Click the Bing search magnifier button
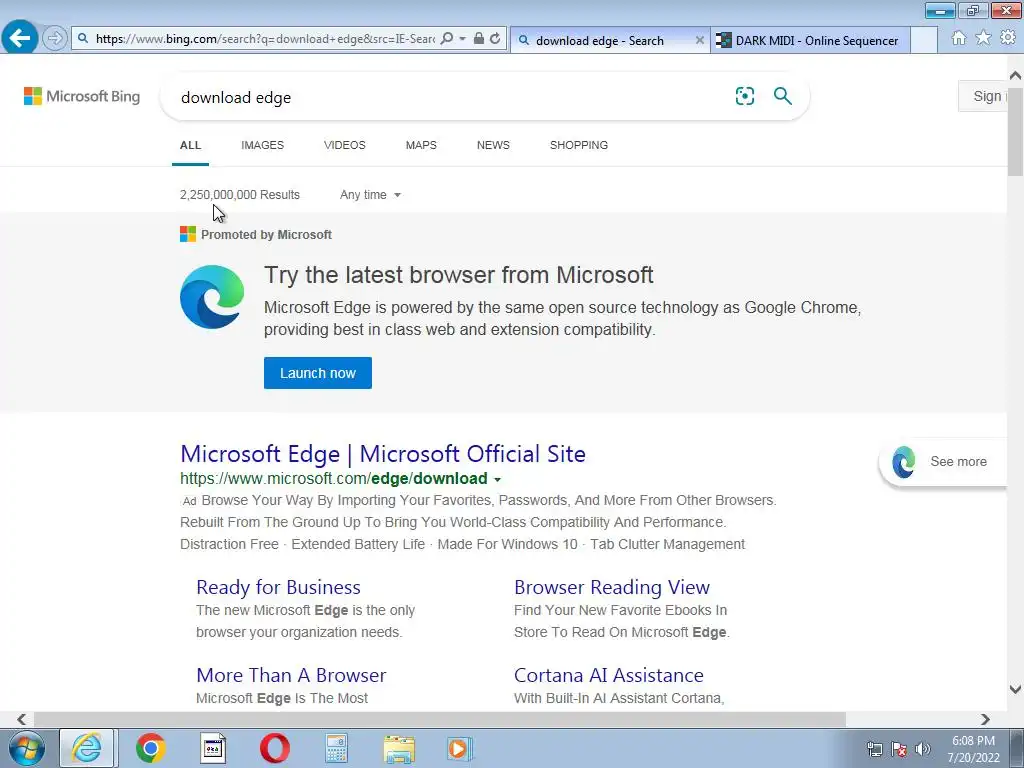Screen dimensions: 1024x768 [x=782, y=96]
